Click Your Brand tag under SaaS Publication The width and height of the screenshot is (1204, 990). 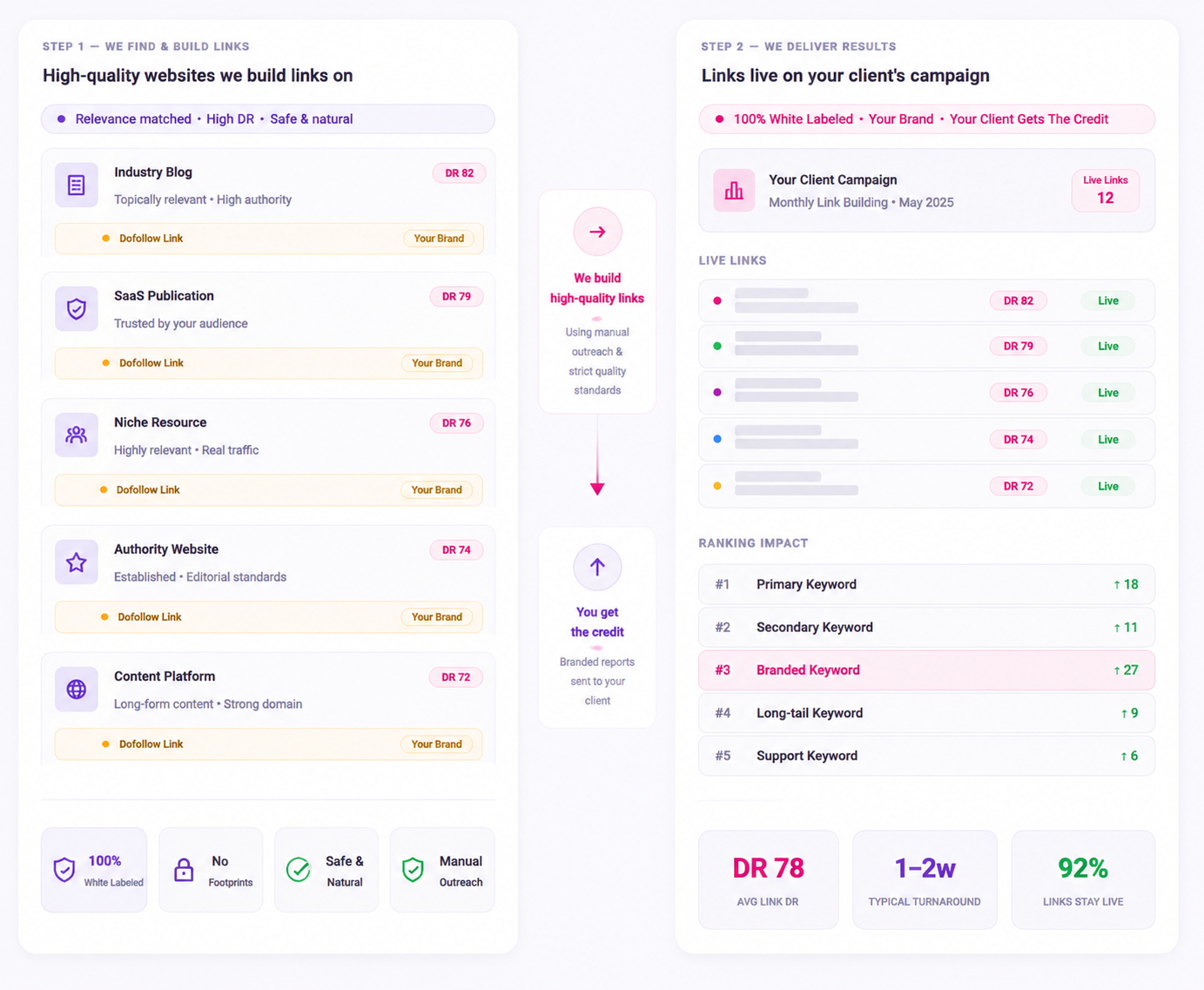pos(437,363)
